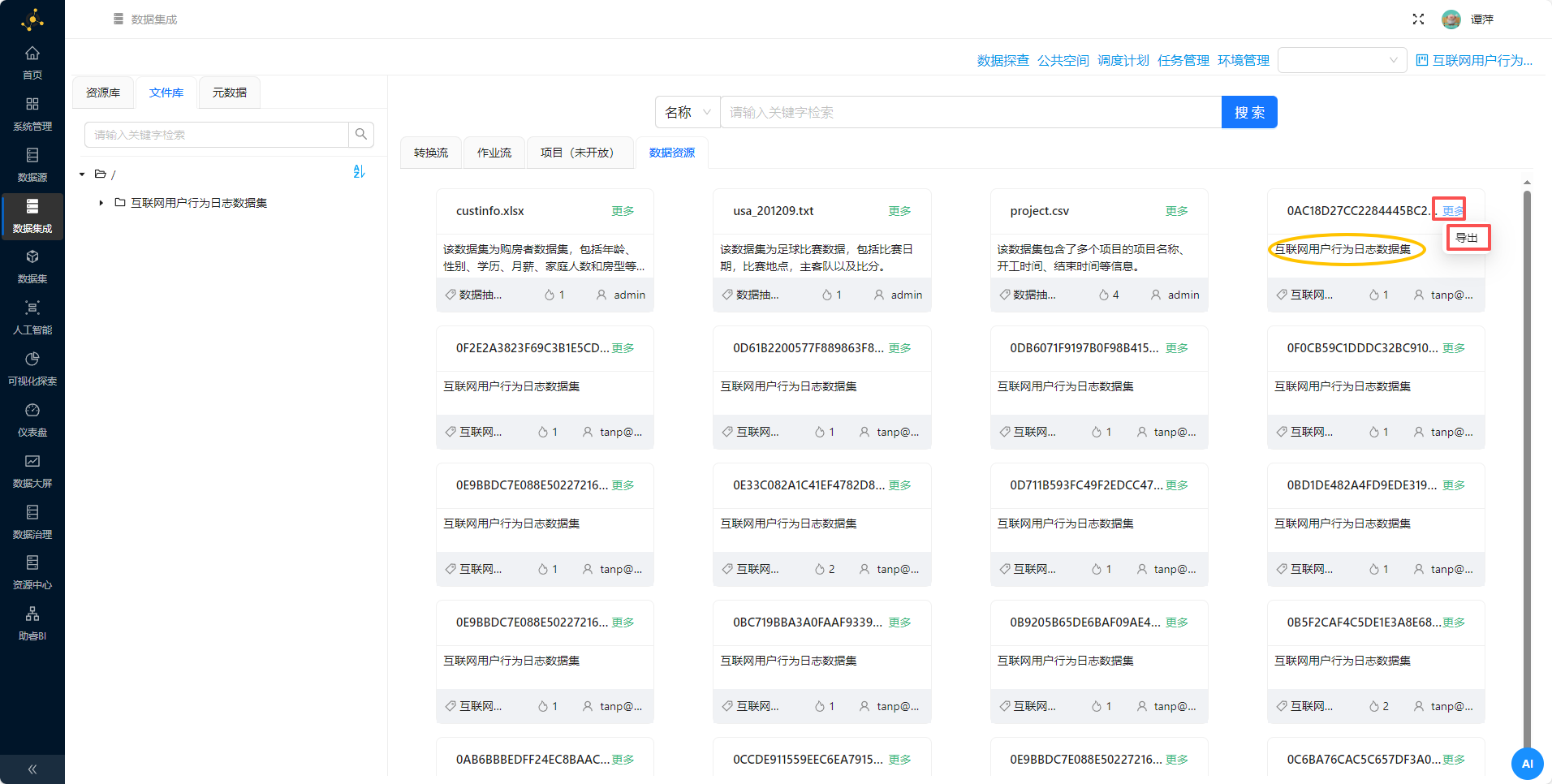Open 数据源 in the sidebar
Viewport: 1552px width, 784px height.
tap(32, 165)
